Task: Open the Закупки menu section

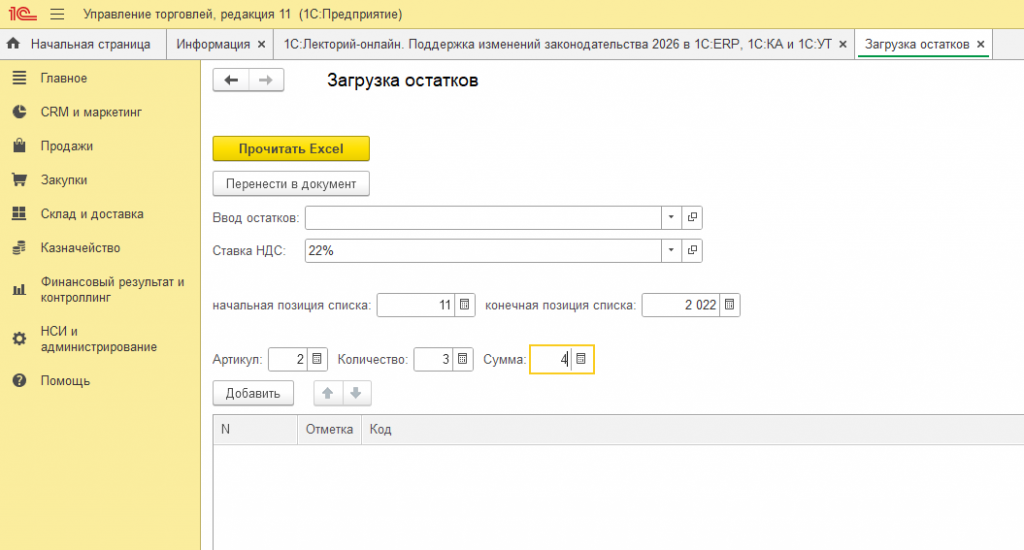Action: (64, 180)
